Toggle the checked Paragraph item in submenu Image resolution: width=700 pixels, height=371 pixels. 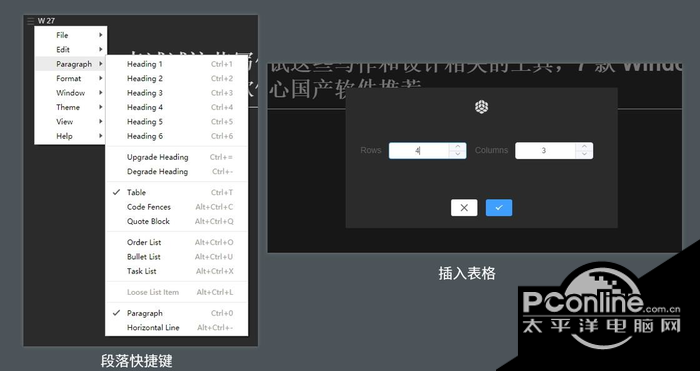pos(176,313)
